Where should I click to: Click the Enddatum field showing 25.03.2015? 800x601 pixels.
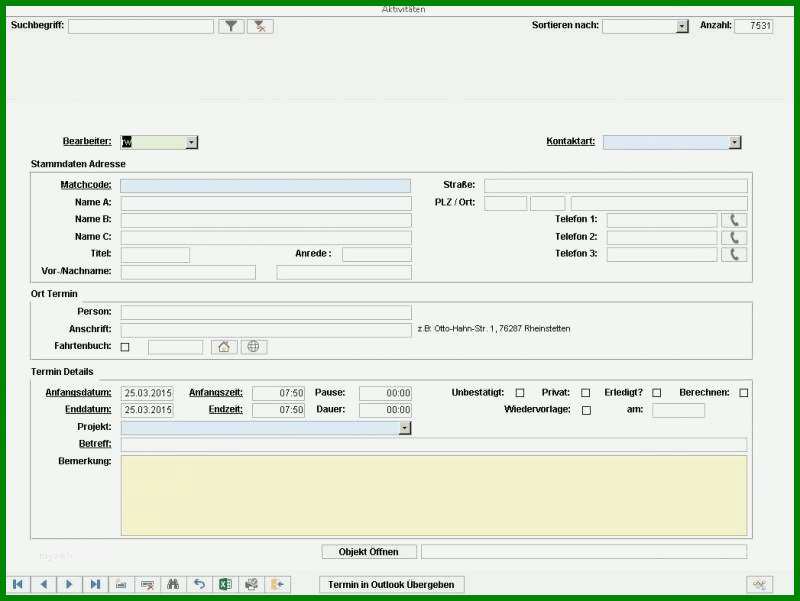point(147,410)
